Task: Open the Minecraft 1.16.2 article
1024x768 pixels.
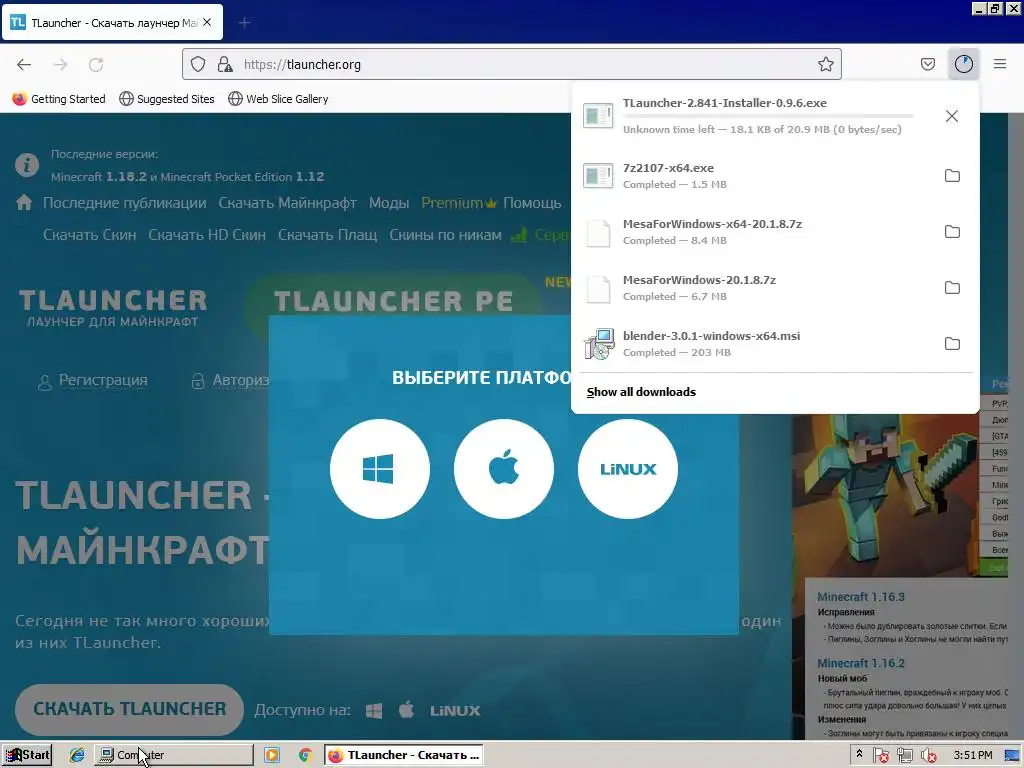Action: tap(861, 664)
